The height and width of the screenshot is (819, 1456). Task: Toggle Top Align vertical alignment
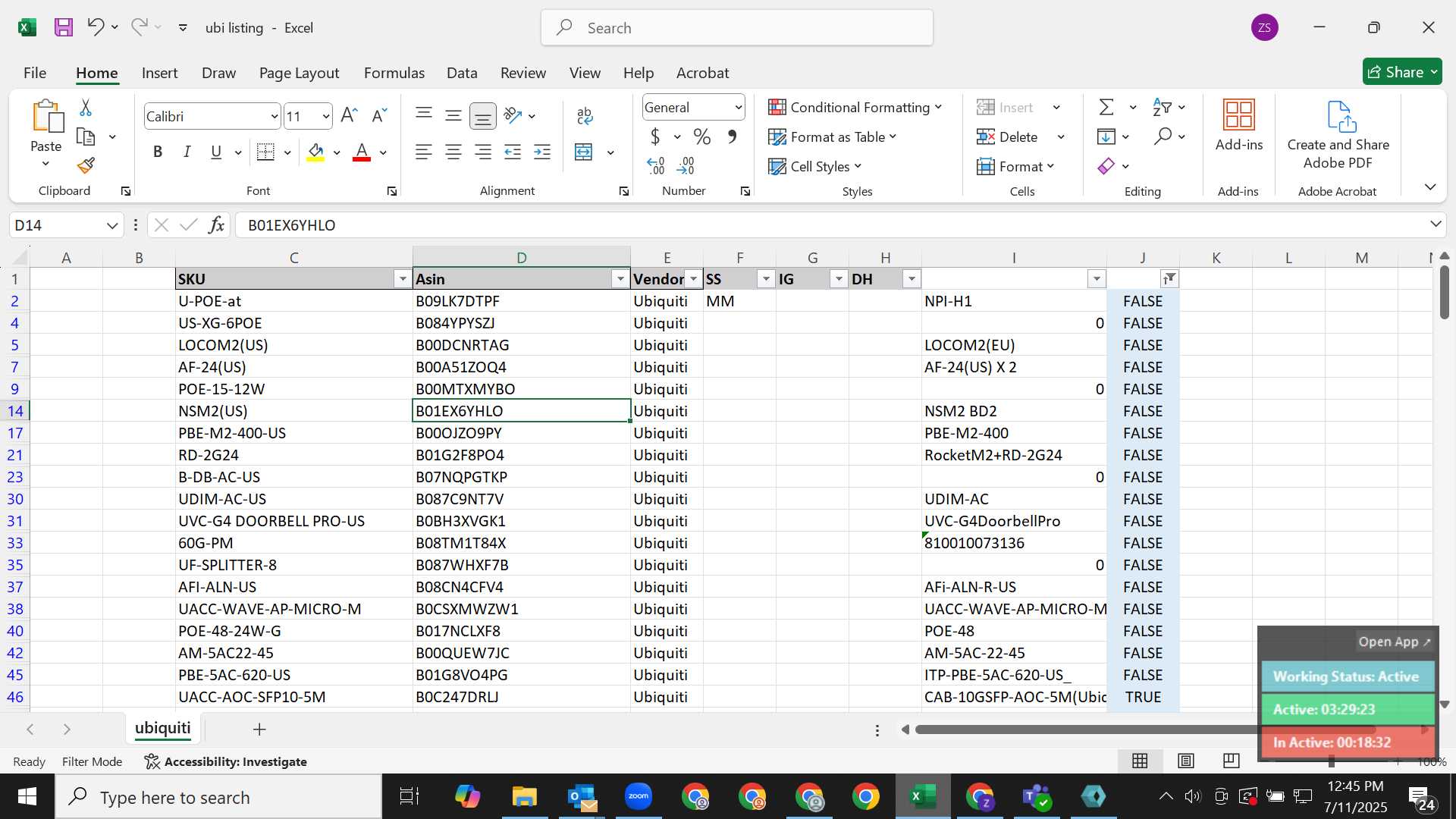click(x=424, y=116)
